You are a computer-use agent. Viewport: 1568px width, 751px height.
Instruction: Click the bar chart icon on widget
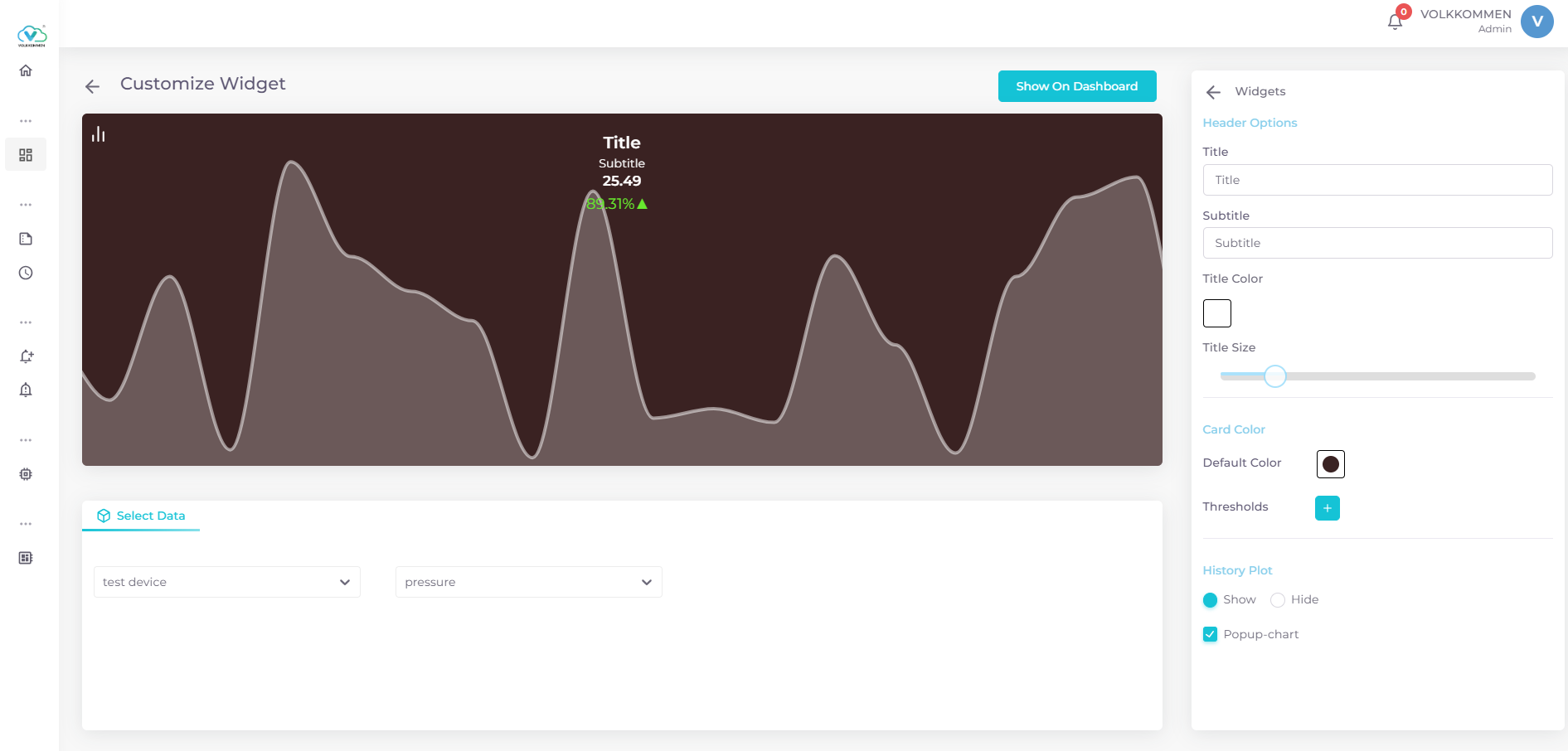pyautogui.click(x=99, y=134)
